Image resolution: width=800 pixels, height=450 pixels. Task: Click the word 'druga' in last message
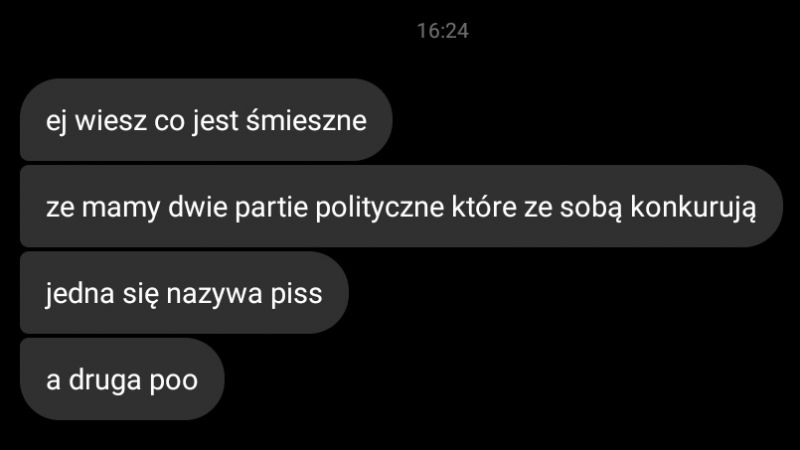pos(105,381)
